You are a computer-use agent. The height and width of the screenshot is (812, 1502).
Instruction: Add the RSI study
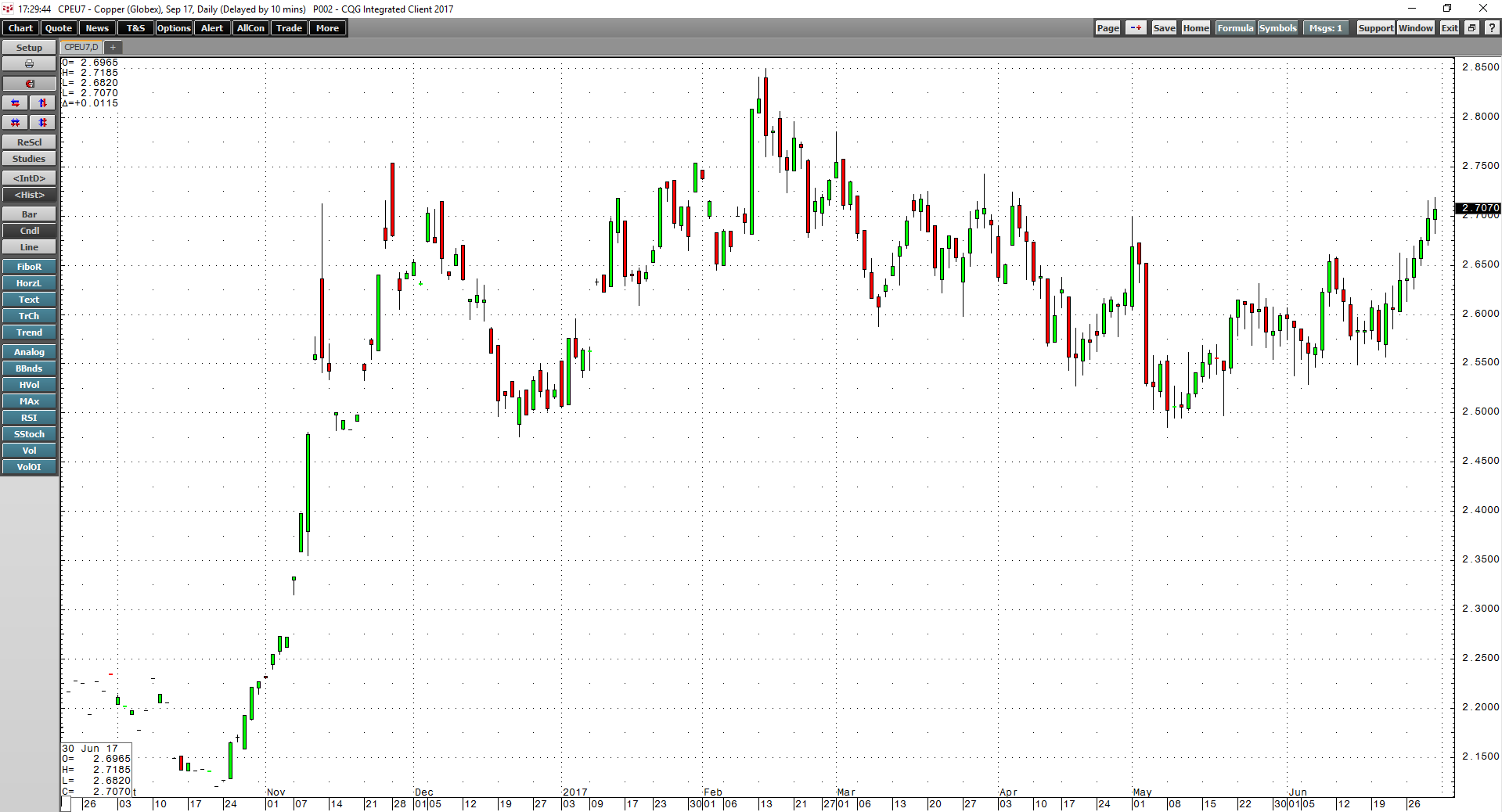[x=29, y=418]
